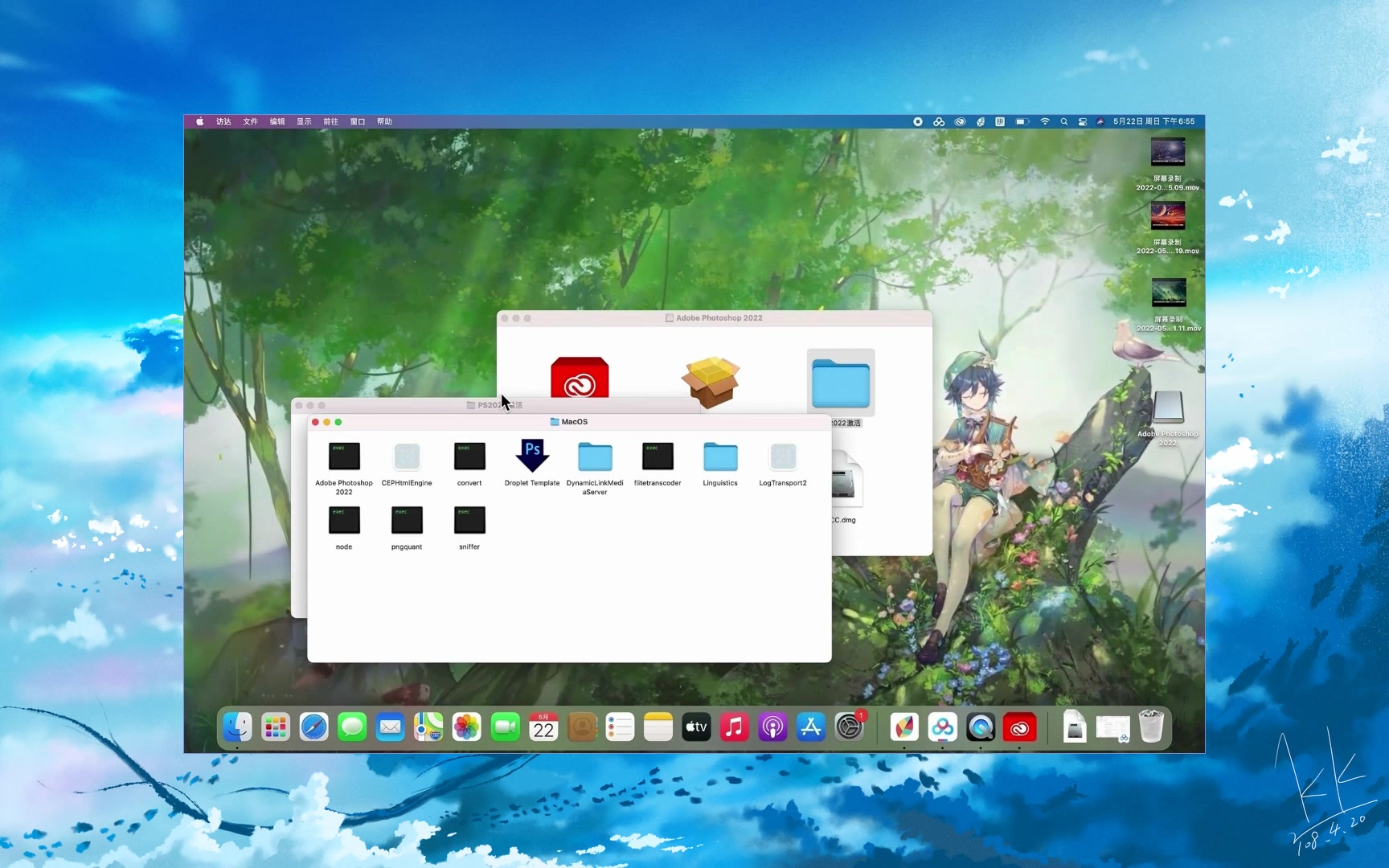Screen dimensions: 1389x868
Task: Zoom the MacOS Finder window with green button
Action: pos(338,422)
